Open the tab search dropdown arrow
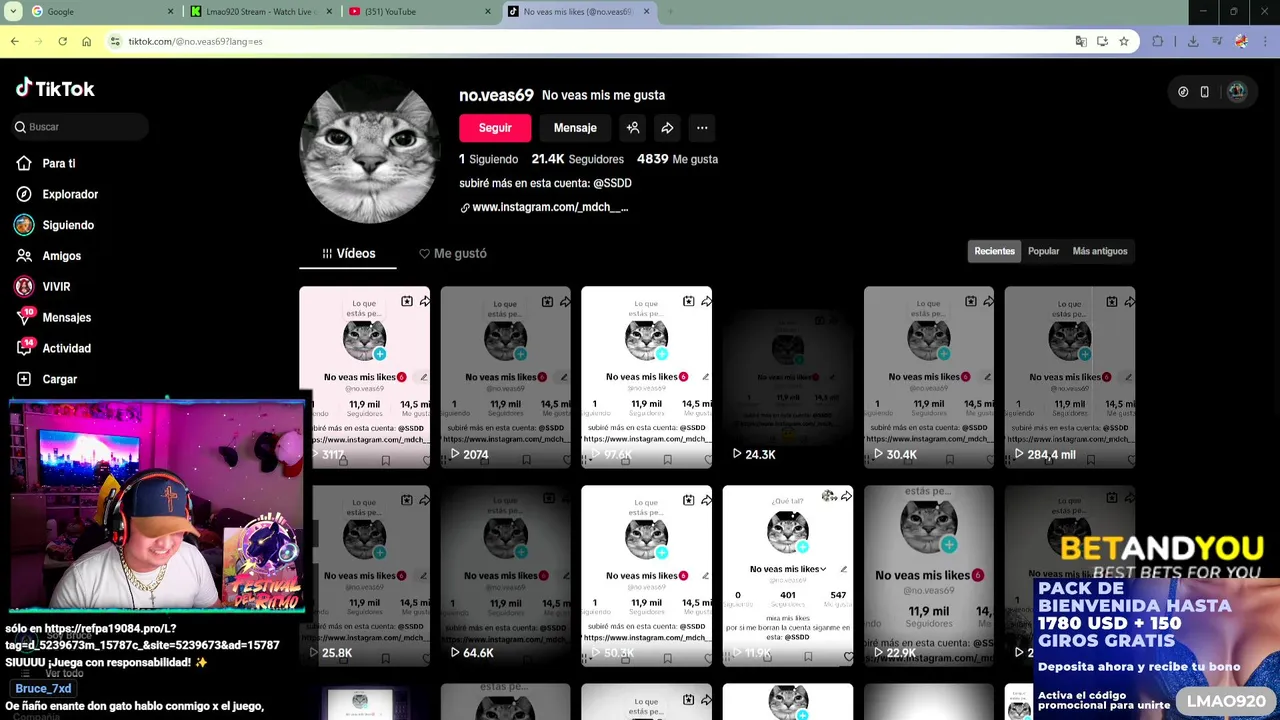The image size is (1280, 720). (x=13, y=12)
